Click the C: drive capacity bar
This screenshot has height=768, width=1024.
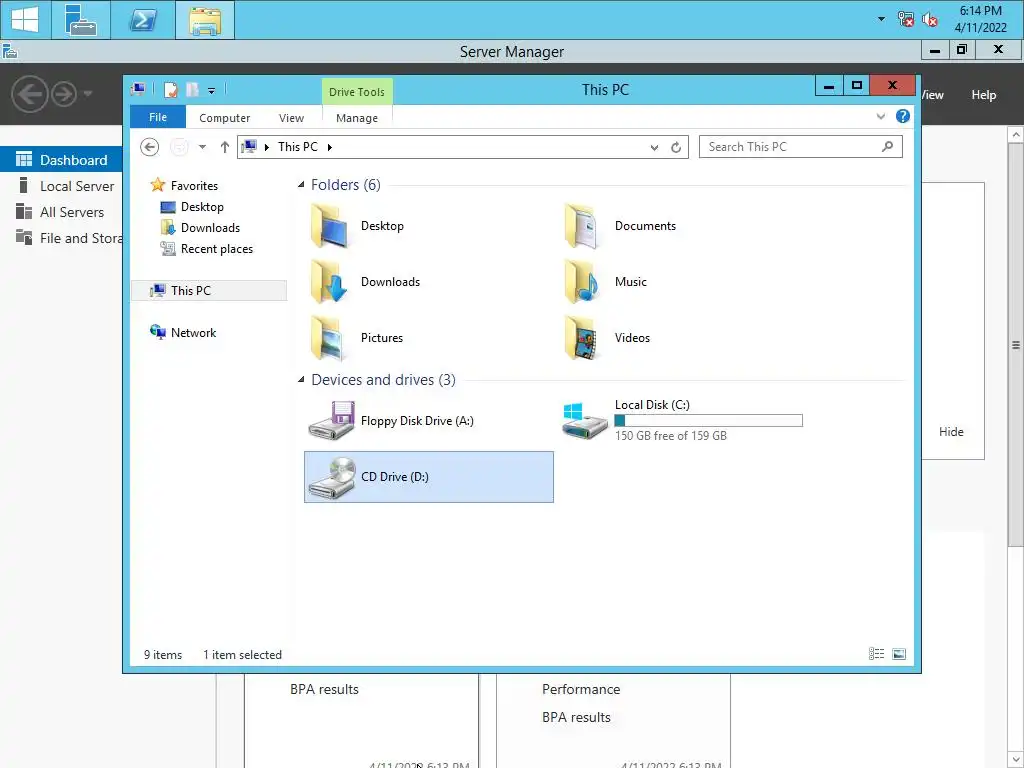coord(709,421)
